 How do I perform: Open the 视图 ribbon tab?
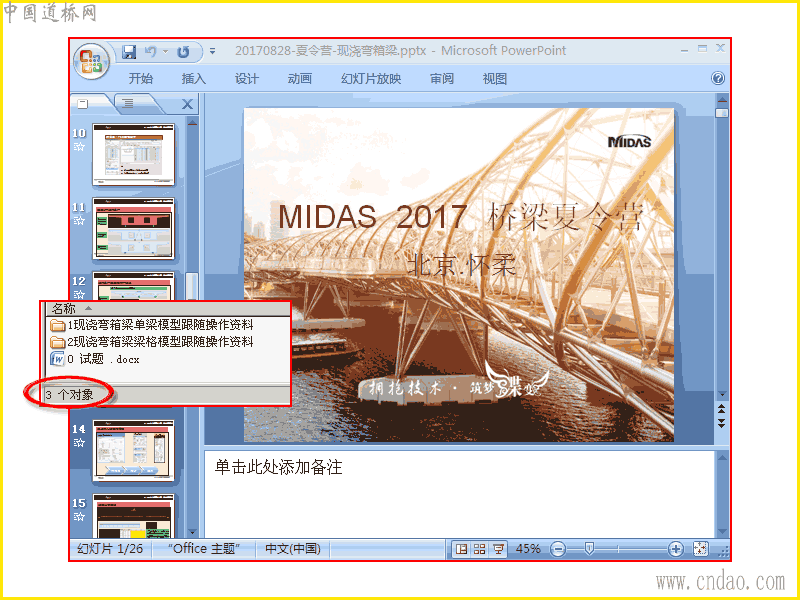pyautogui.click(x=495, y=79)
